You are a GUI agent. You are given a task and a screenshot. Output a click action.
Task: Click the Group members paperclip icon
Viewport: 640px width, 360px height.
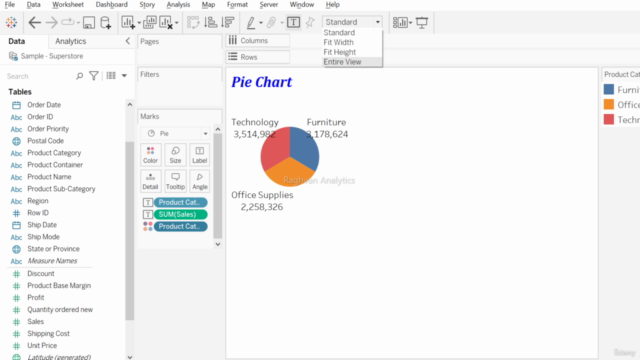pos(271,22)
